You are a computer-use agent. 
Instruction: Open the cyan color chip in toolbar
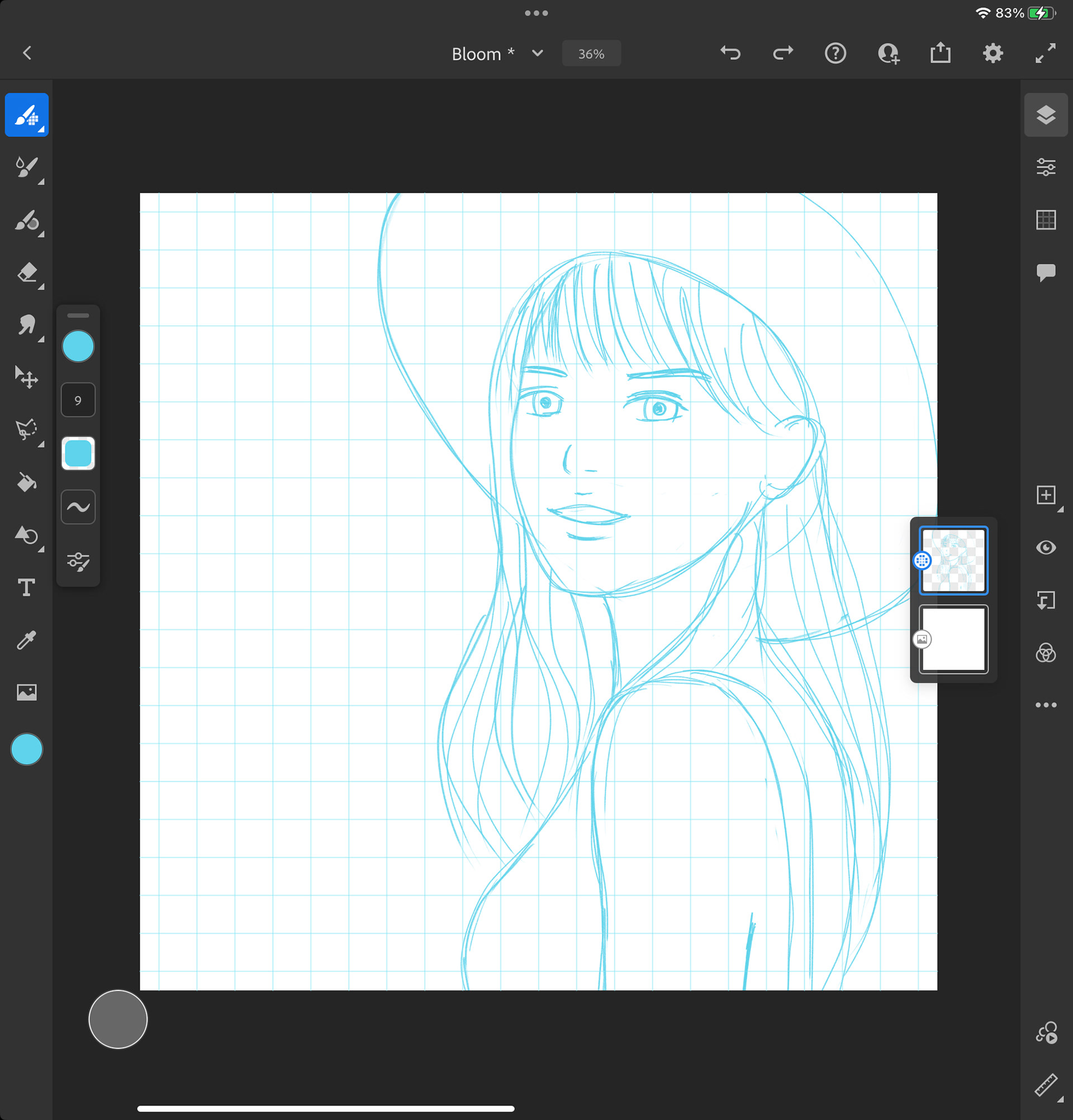click(26, 749)
